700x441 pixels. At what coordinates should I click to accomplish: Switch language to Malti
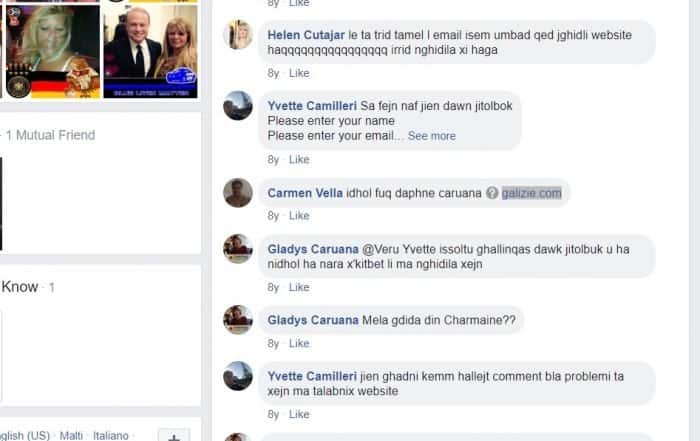(71, 435)
